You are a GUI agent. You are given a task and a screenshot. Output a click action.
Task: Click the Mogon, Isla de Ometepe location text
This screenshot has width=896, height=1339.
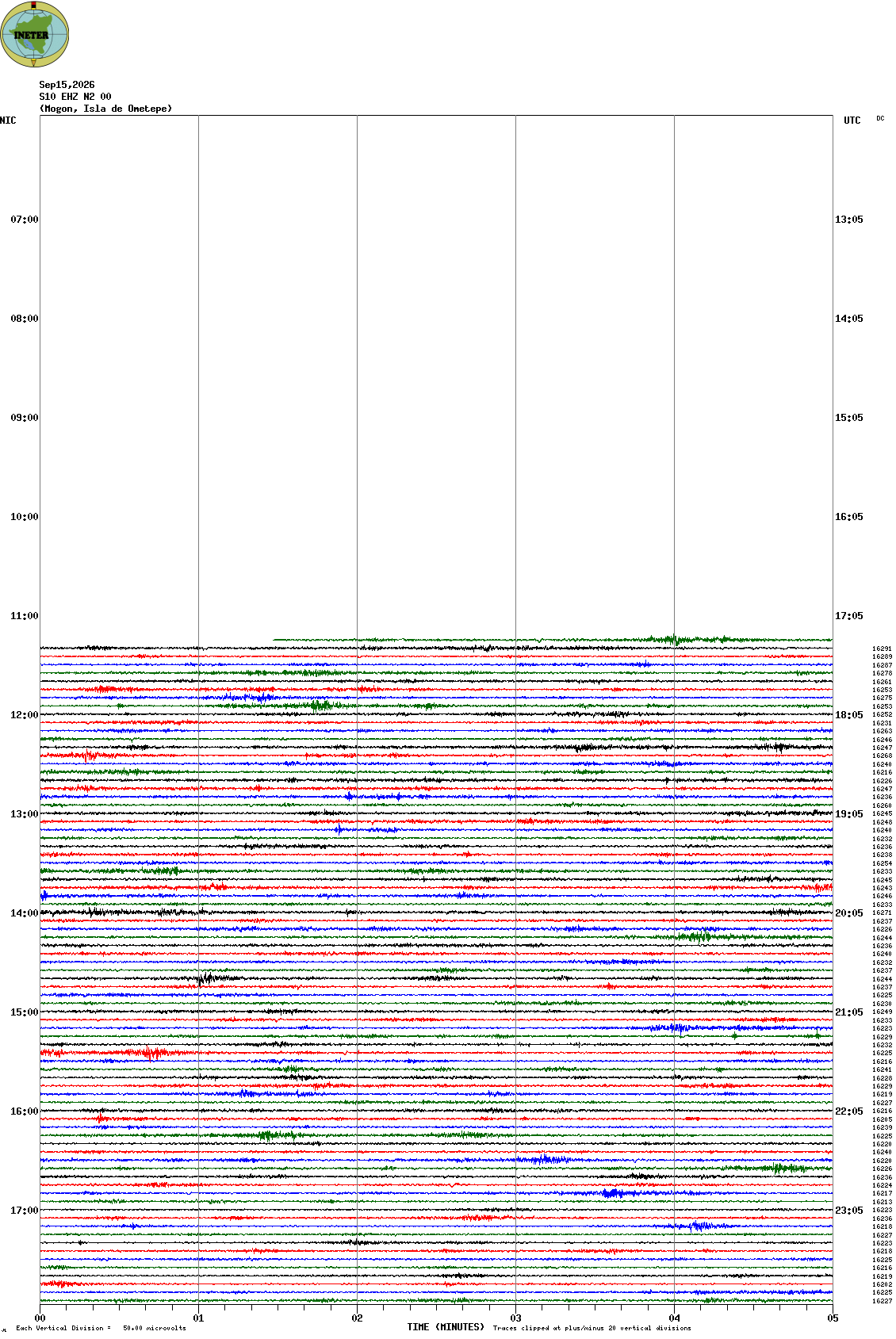coord(105,109)
